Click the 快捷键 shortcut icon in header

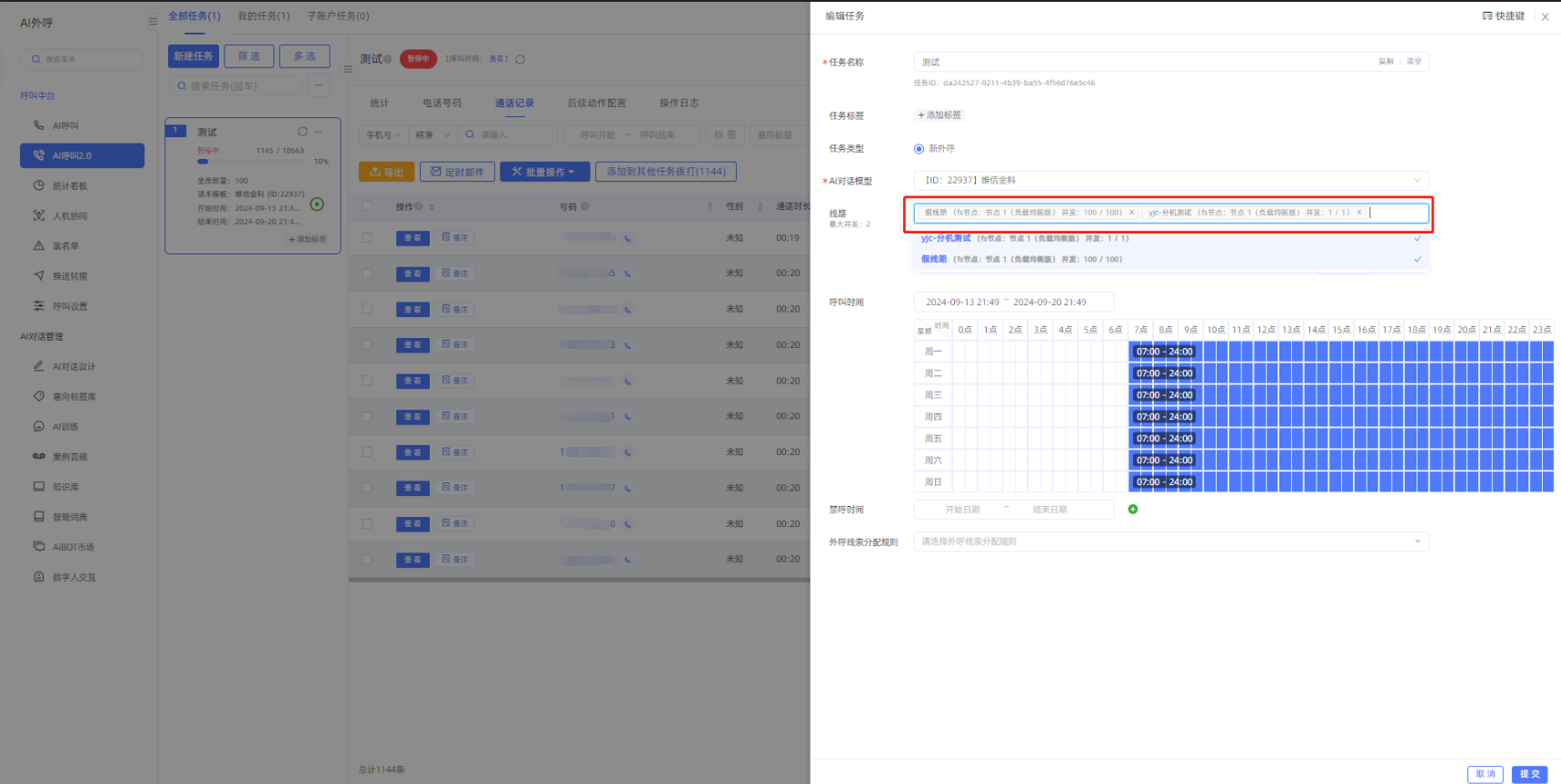click(1486, 16)
